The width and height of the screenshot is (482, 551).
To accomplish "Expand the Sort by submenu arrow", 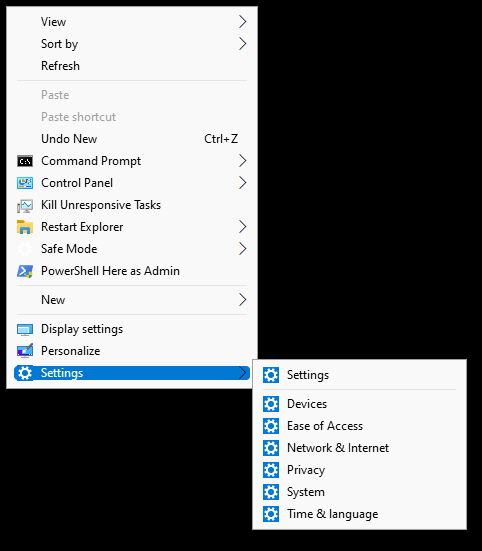I will click(242, 44).
